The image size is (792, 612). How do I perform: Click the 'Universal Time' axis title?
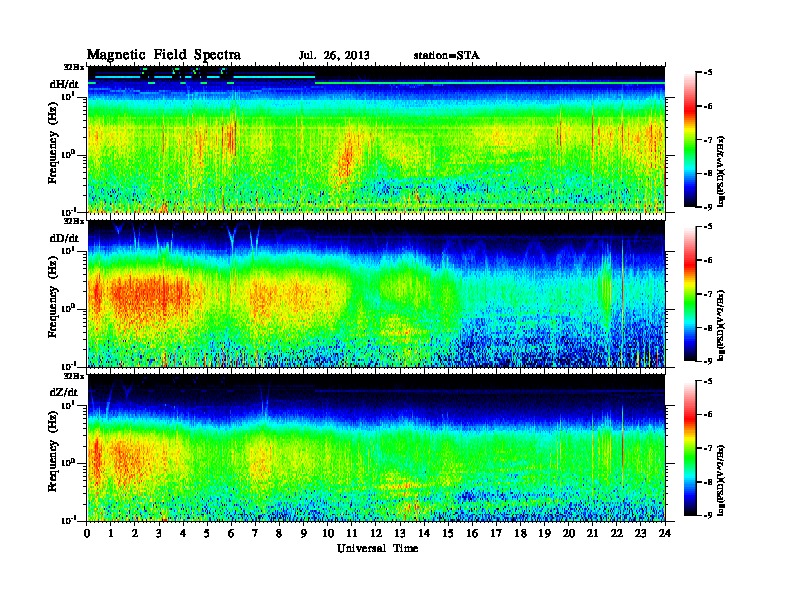point(377,548)
